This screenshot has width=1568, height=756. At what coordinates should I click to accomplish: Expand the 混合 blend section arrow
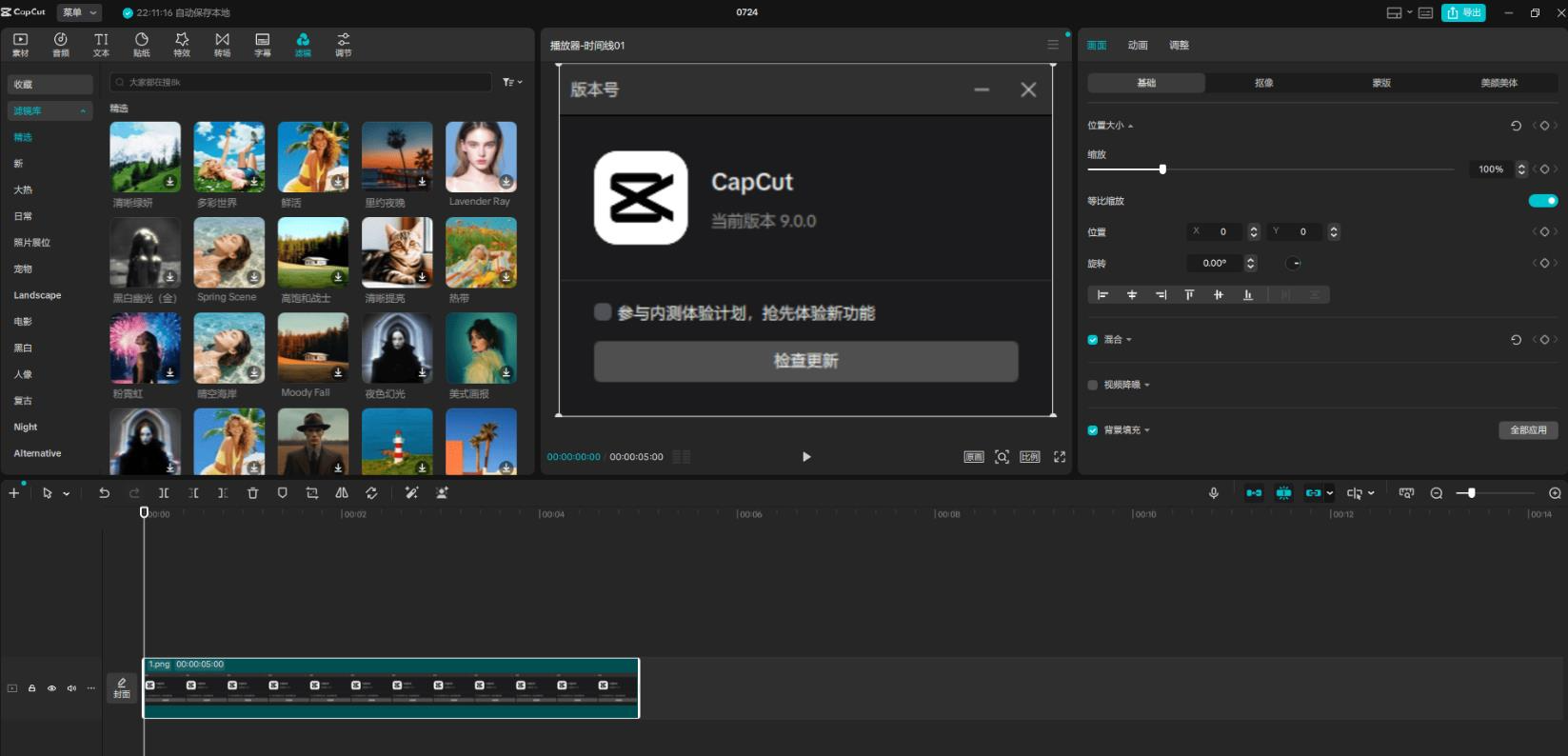click(x=1129, y=340)
